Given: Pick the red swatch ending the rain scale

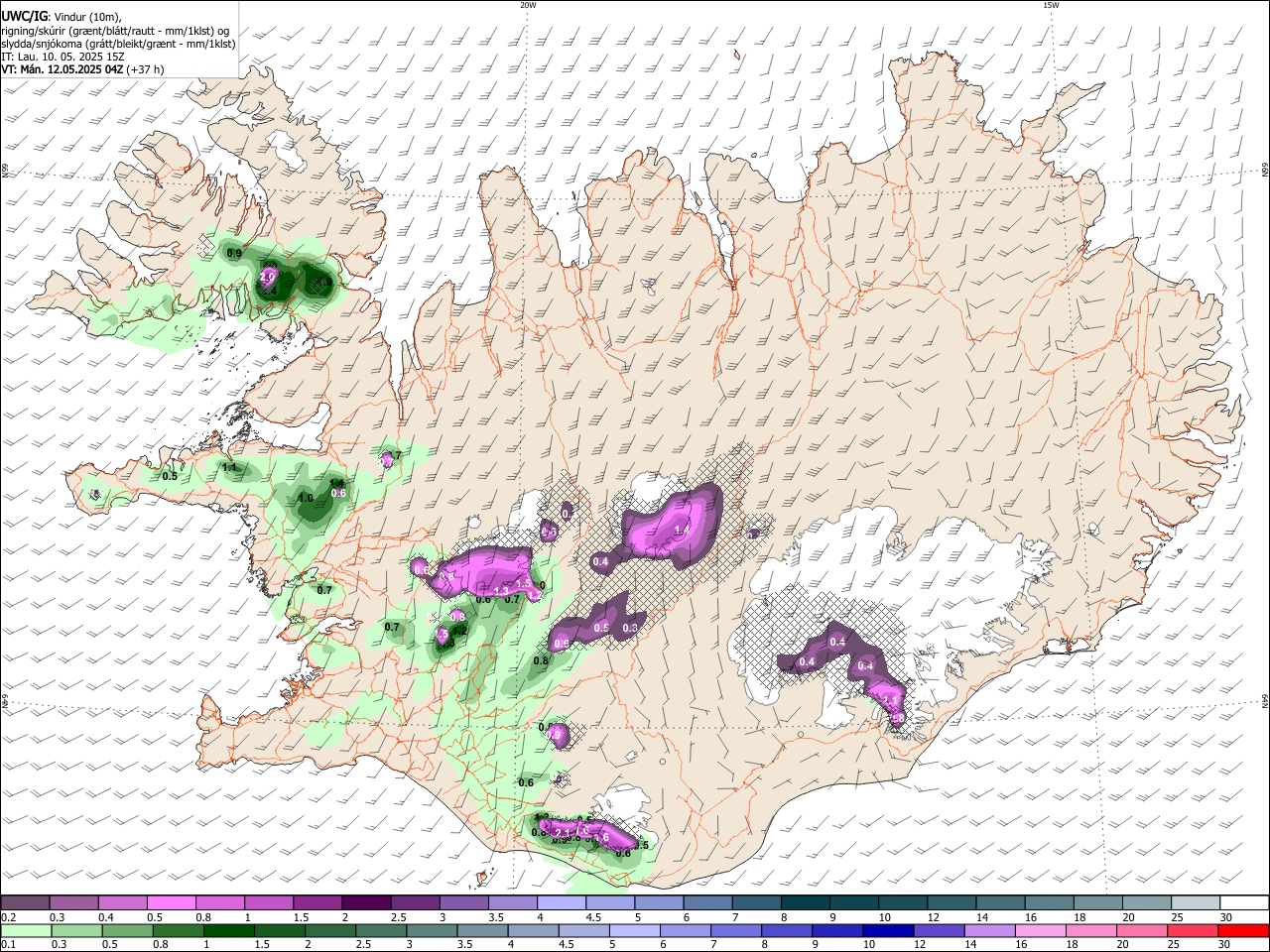Looking at the screenshot, I should pos(1243,930).
